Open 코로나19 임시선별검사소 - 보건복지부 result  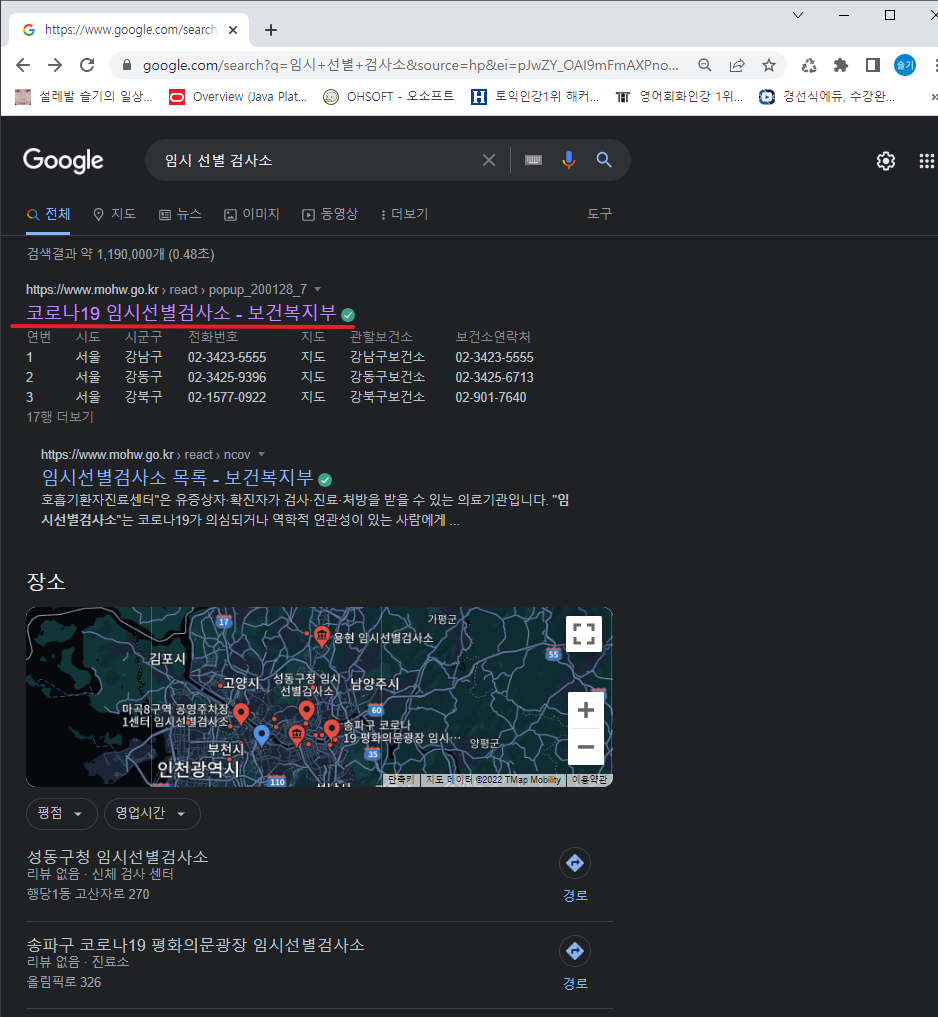[181, 313]
